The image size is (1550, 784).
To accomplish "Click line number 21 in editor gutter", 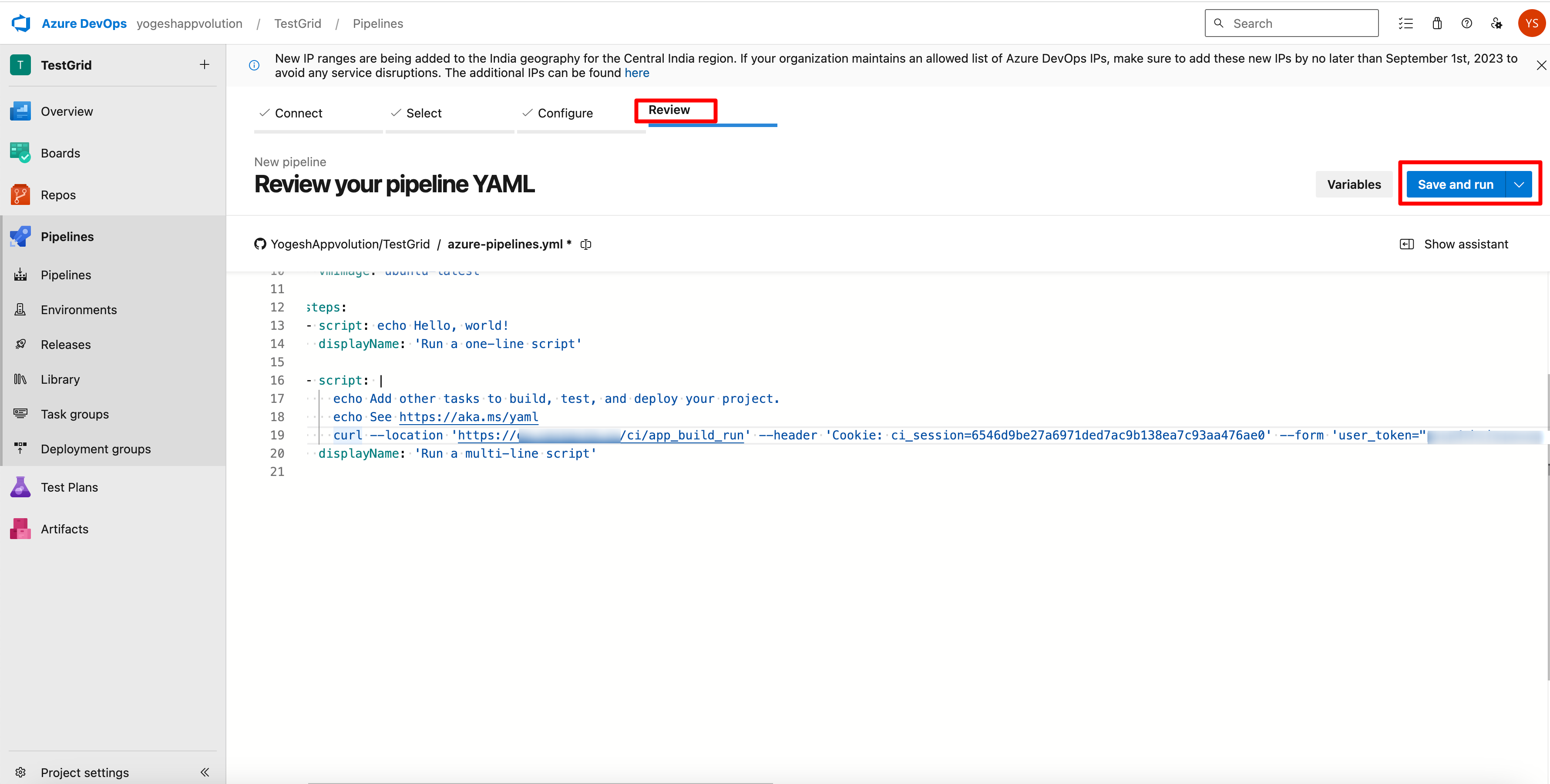I will [x=277, y=472].
